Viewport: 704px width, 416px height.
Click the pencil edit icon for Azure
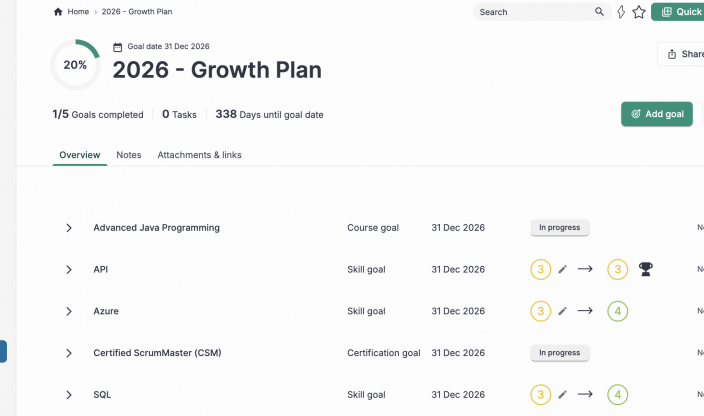click(x=563, y=311)
